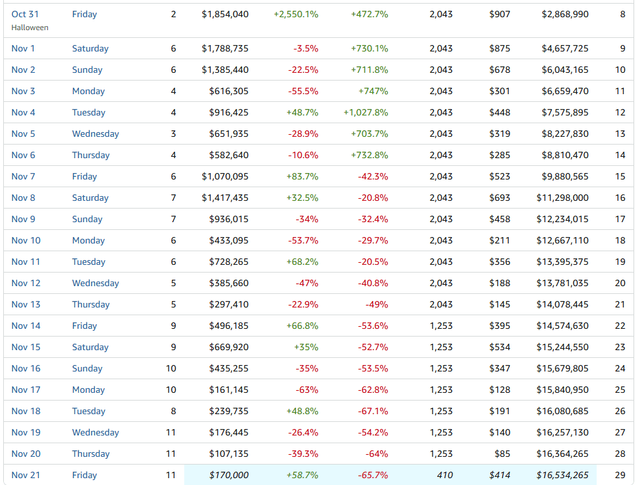Open the Nov 16 date link
This screenshot has height=485, width=640.
click(x=26, y=368)
